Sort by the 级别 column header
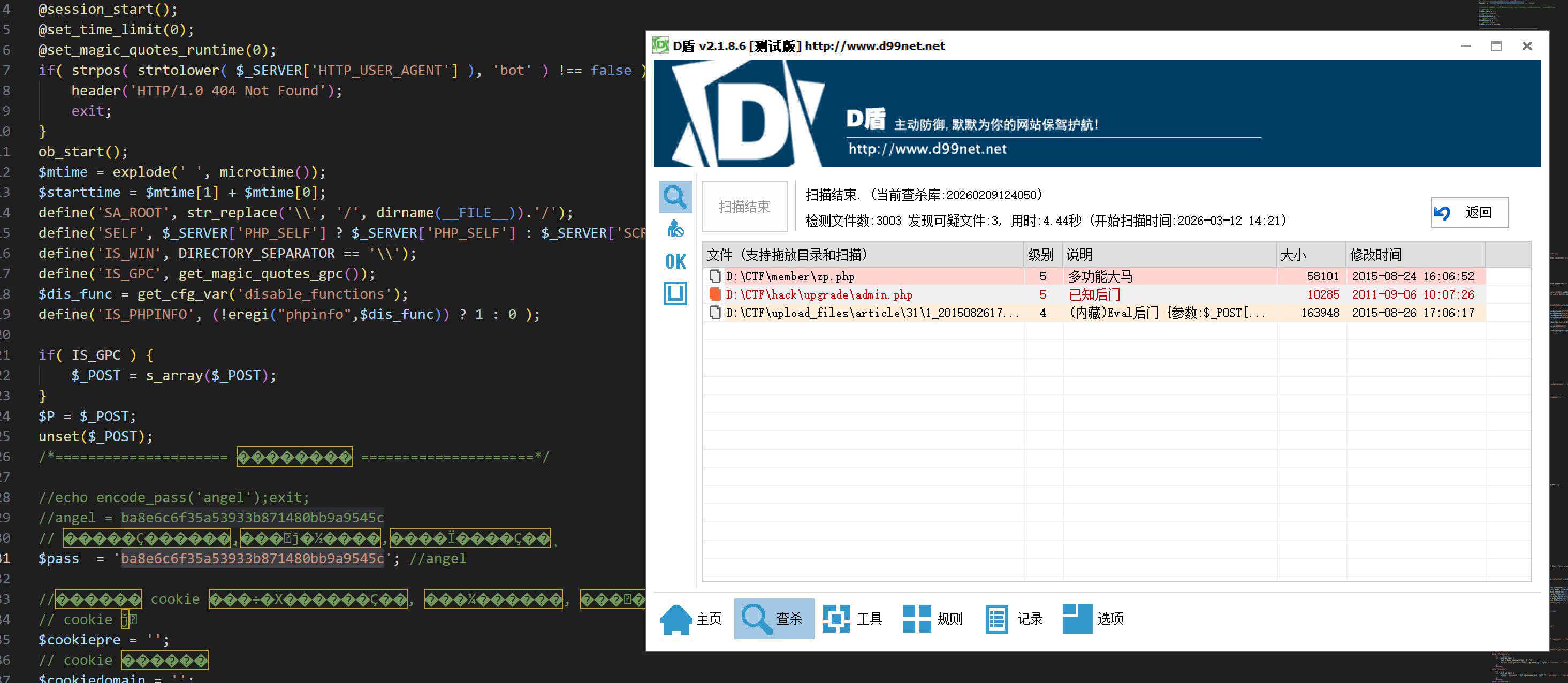Screen dimensions: 1568x683 [x=1041, y=254]
